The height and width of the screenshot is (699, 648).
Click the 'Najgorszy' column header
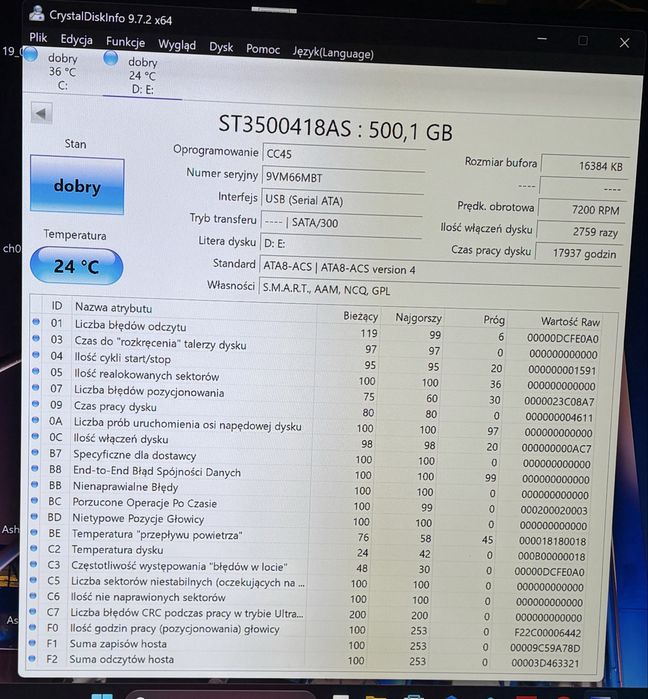418,318
